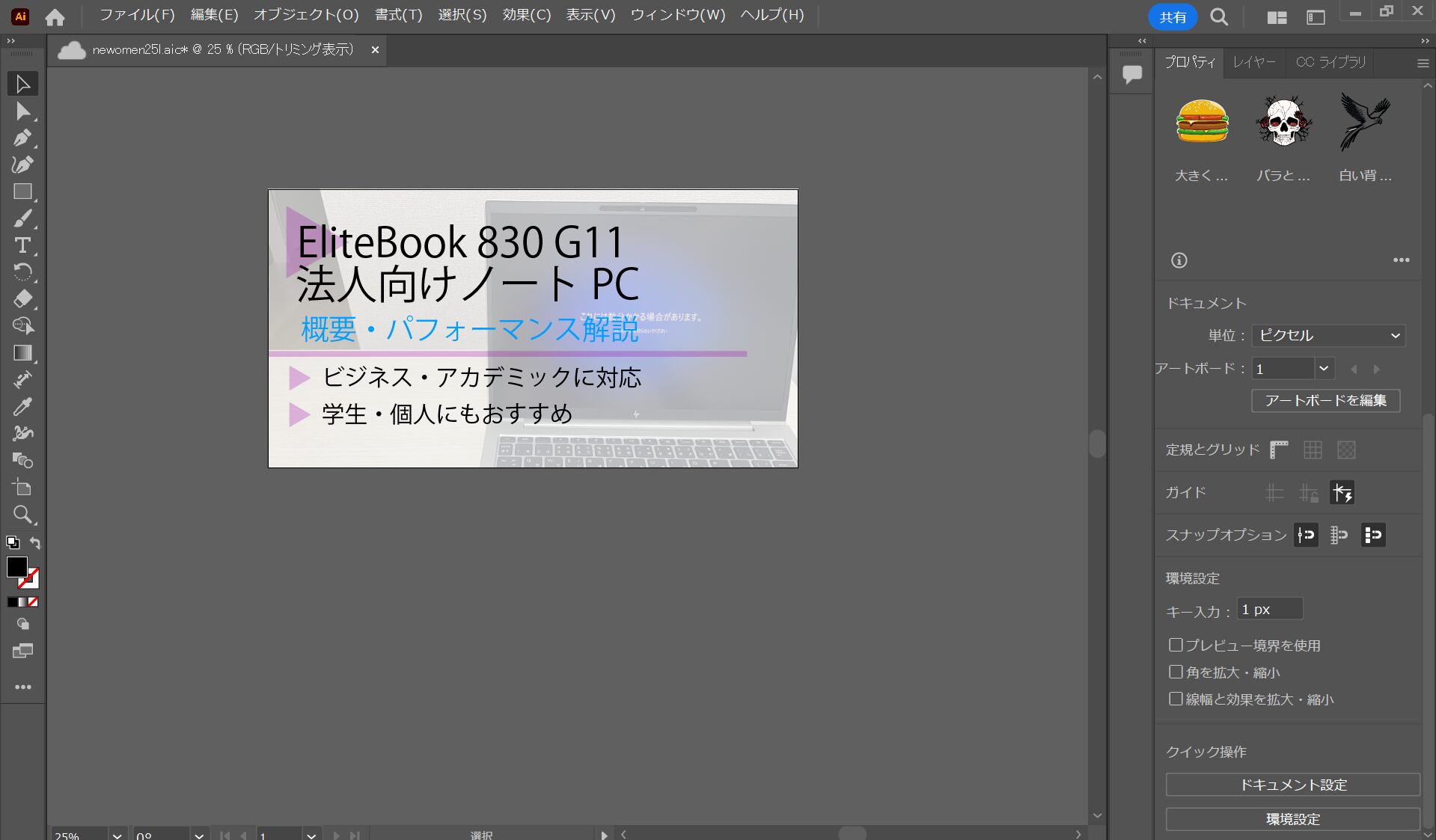Open artboard navigation dropdown in status bar
Image resolution: width=1436 pixels, height=840 pixels.
tap(311, 835)
